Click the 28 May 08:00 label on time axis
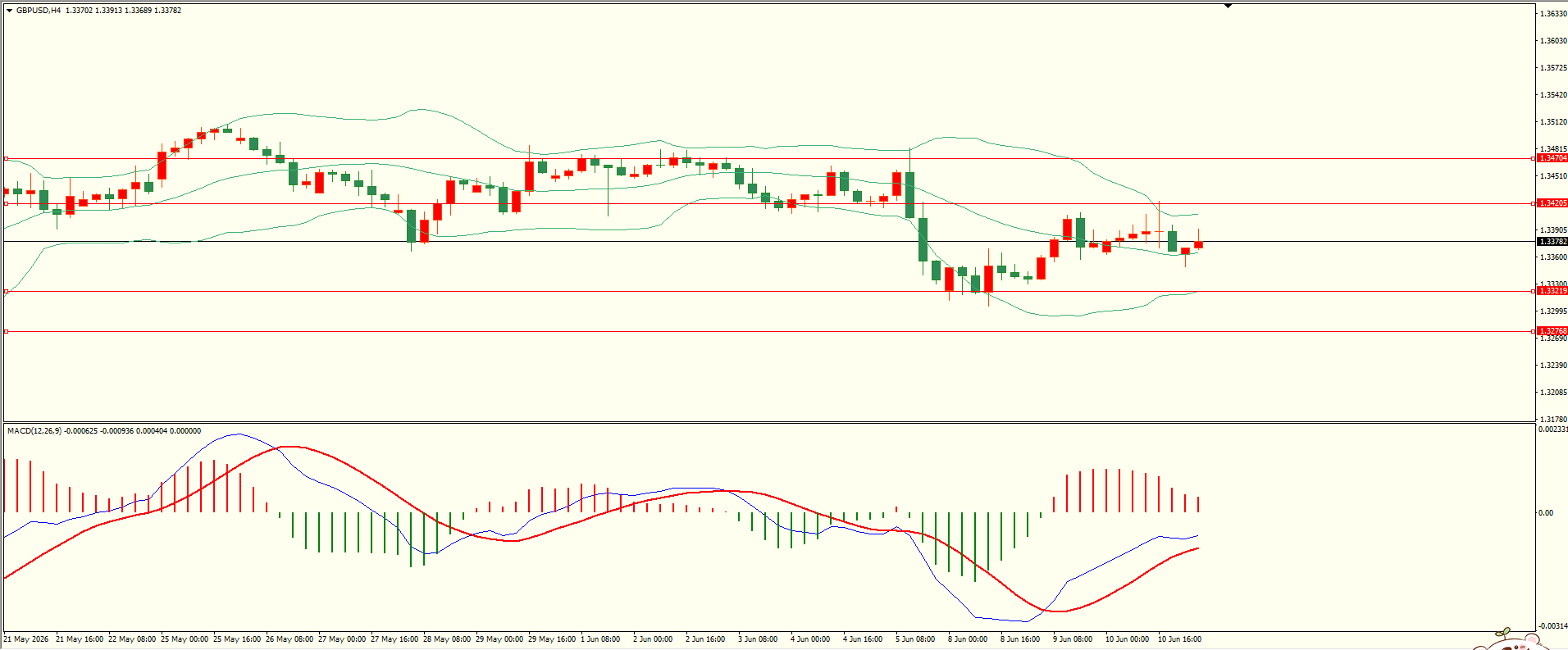The height and width of the screenshot is (650, 1568). (447, 639)
